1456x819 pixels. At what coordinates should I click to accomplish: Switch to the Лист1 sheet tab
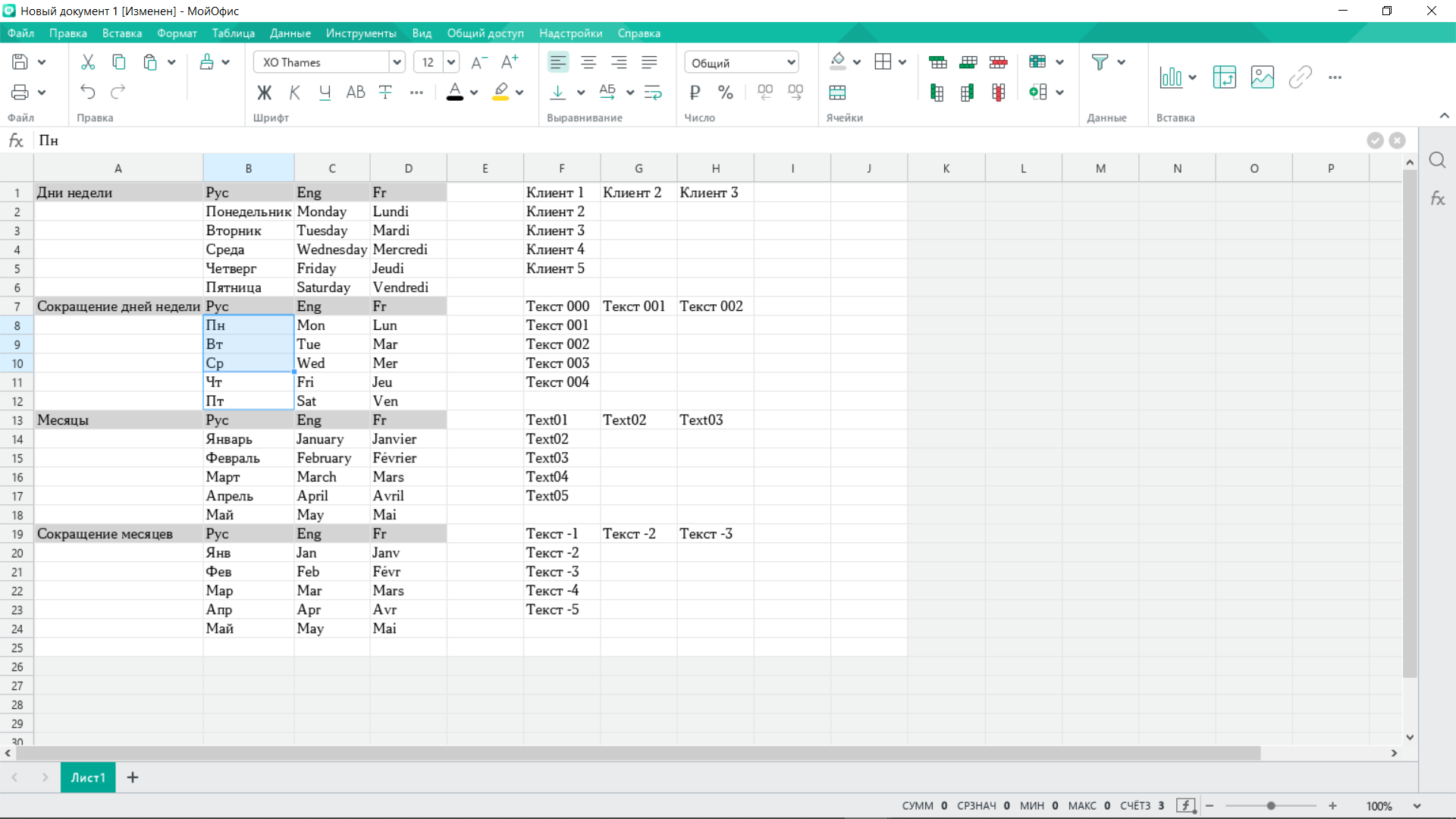tap(88, 777)
